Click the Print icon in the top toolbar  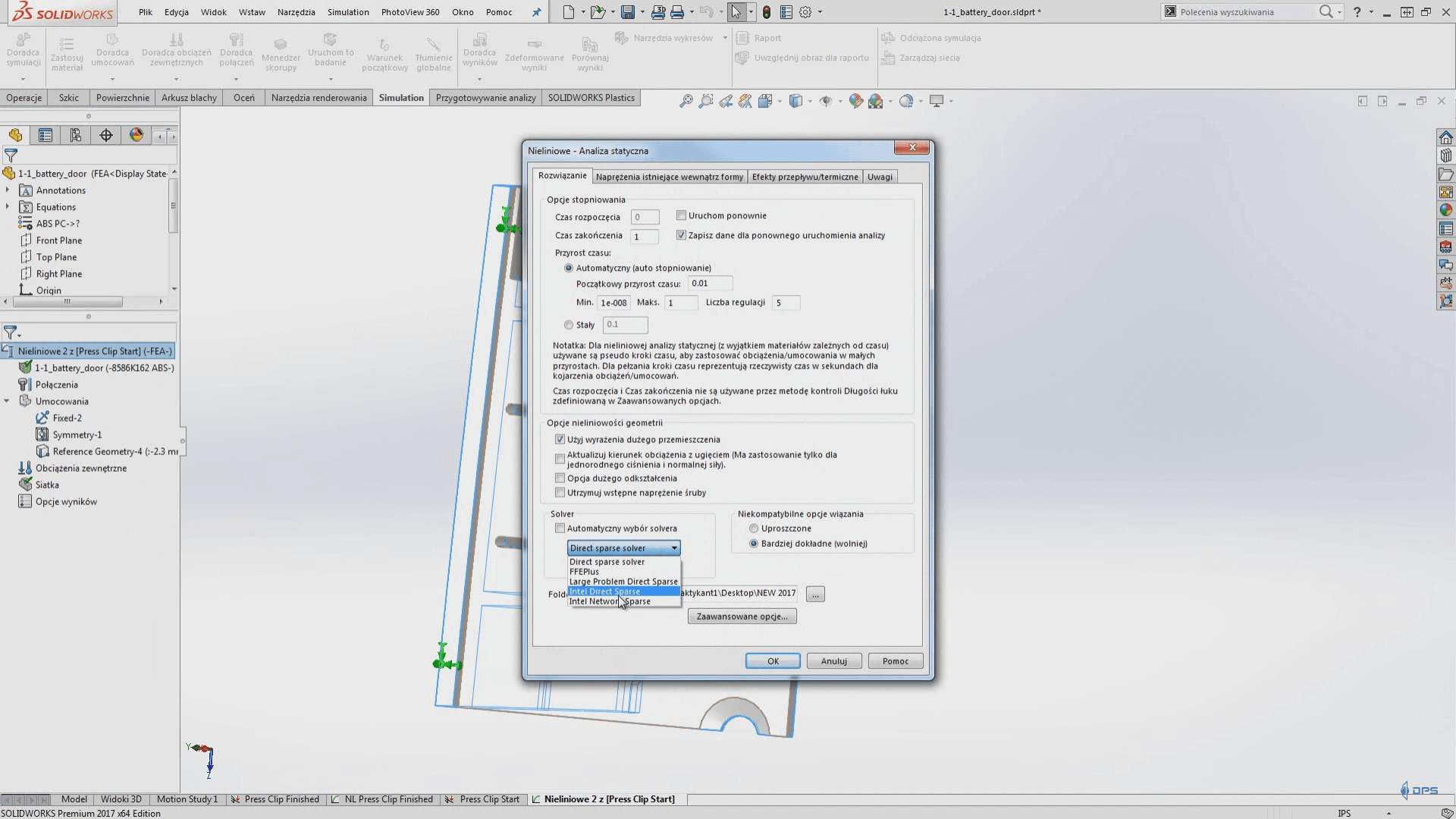(677, 12)
